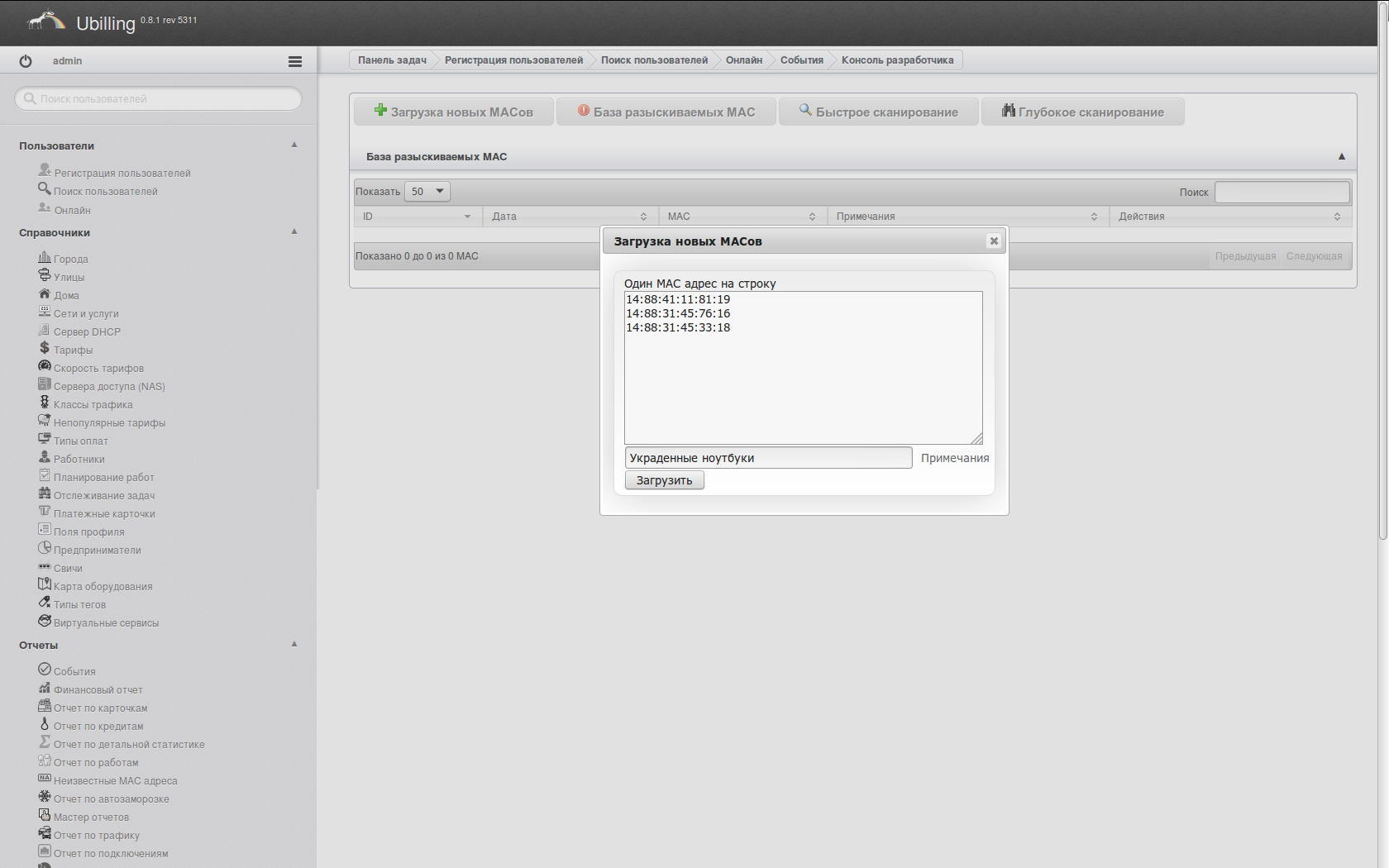The width and height of the screenshot is (1389, 868).
Task: Click the power logout icon next to admin
Action: click(26, 61)
